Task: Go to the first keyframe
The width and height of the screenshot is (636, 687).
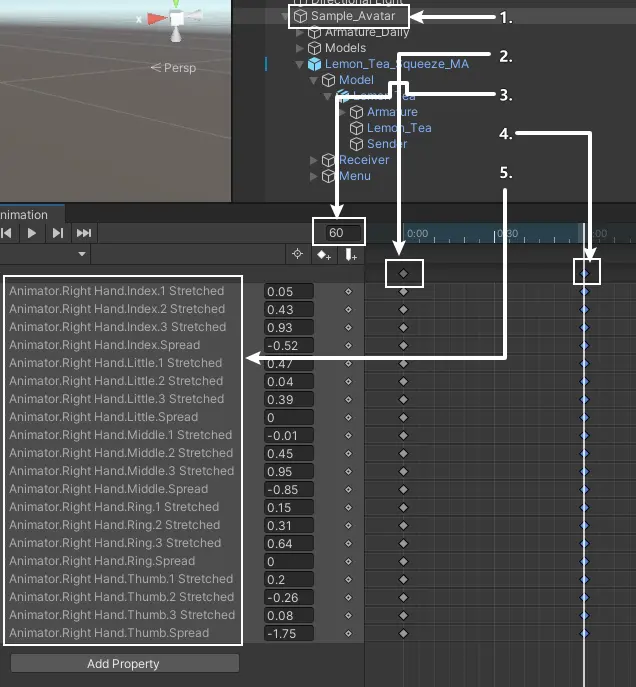Action: (x=6, y=233)
